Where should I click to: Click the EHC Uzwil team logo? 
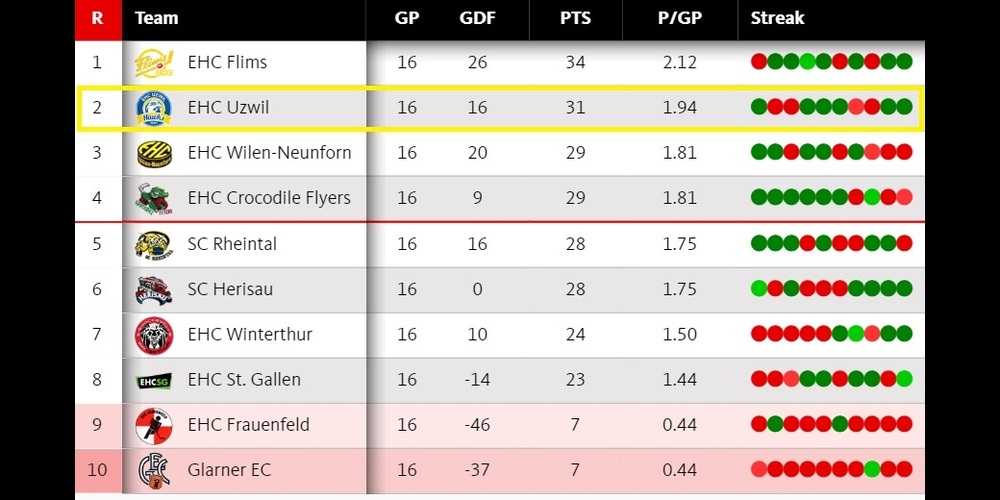pyautogui.click(x=154, y=108)
